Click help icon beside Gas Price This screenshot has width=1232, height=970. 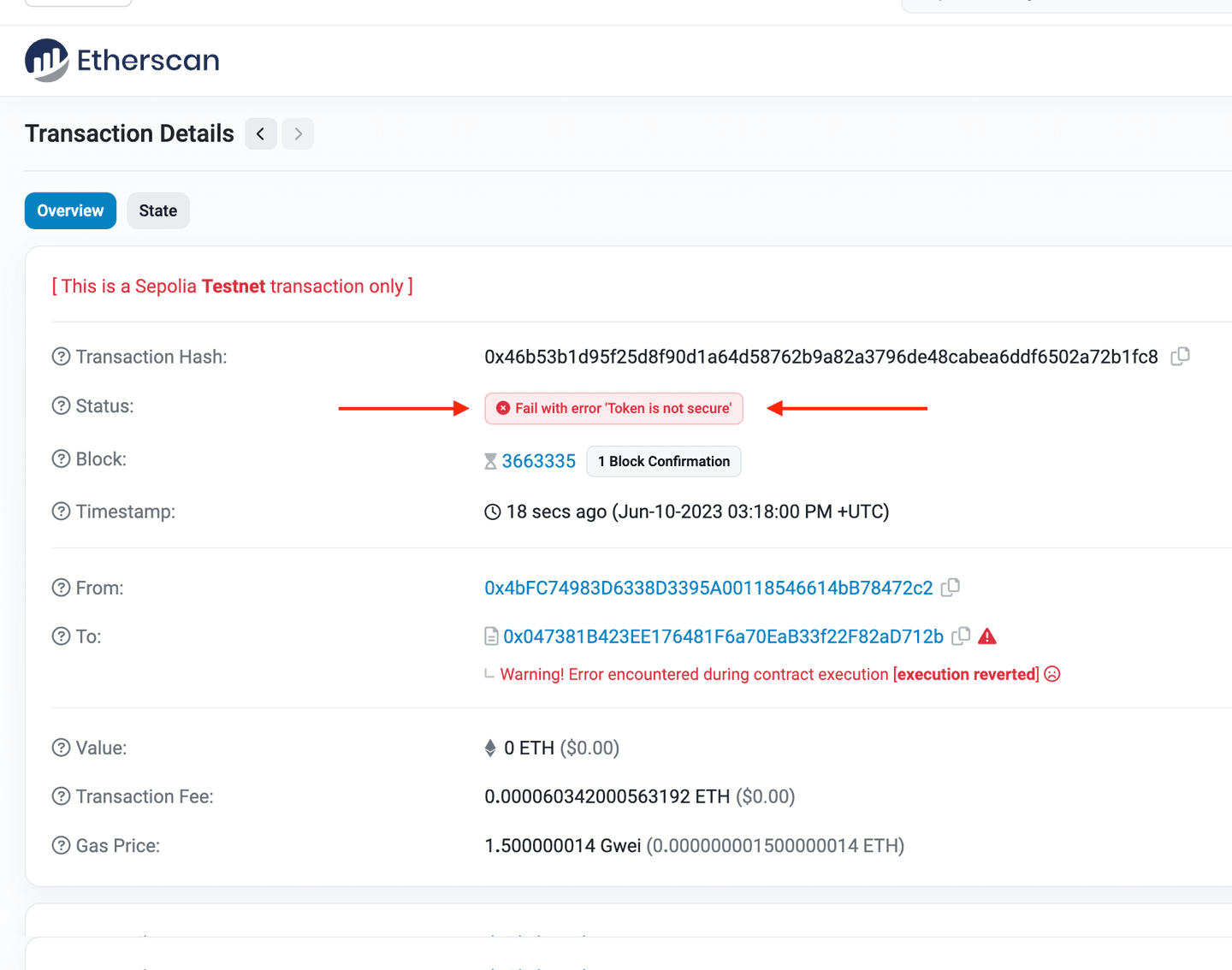pyautogui.click(x=61, y=846)
